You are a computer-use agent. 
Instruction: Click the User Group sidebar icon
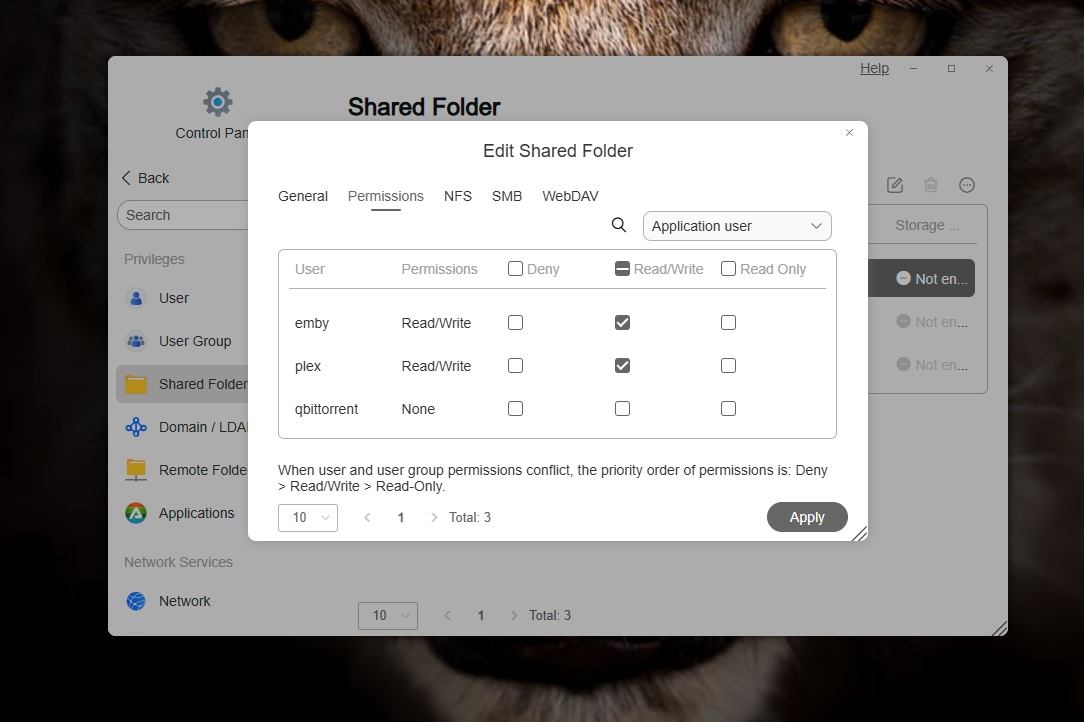point(136,341)
